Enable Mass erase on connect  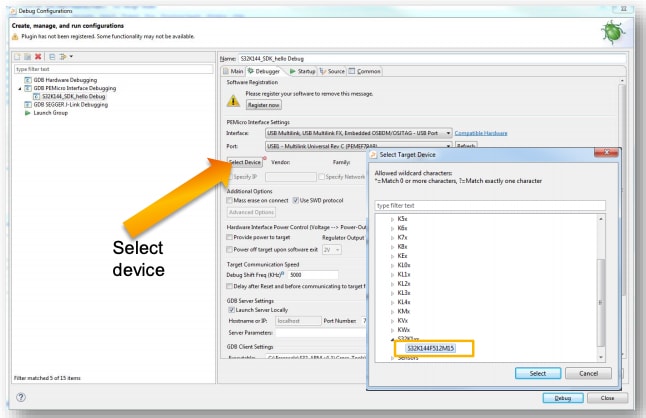(x=231, y=201)
